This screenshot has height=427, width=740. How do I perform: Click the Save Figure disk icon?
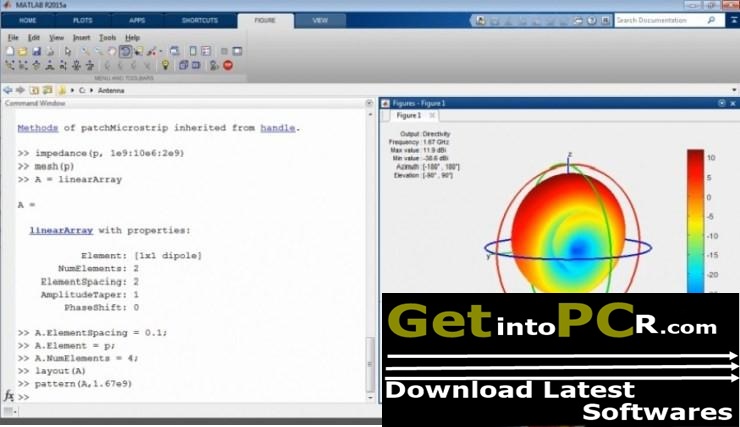[x=36, y=51]
